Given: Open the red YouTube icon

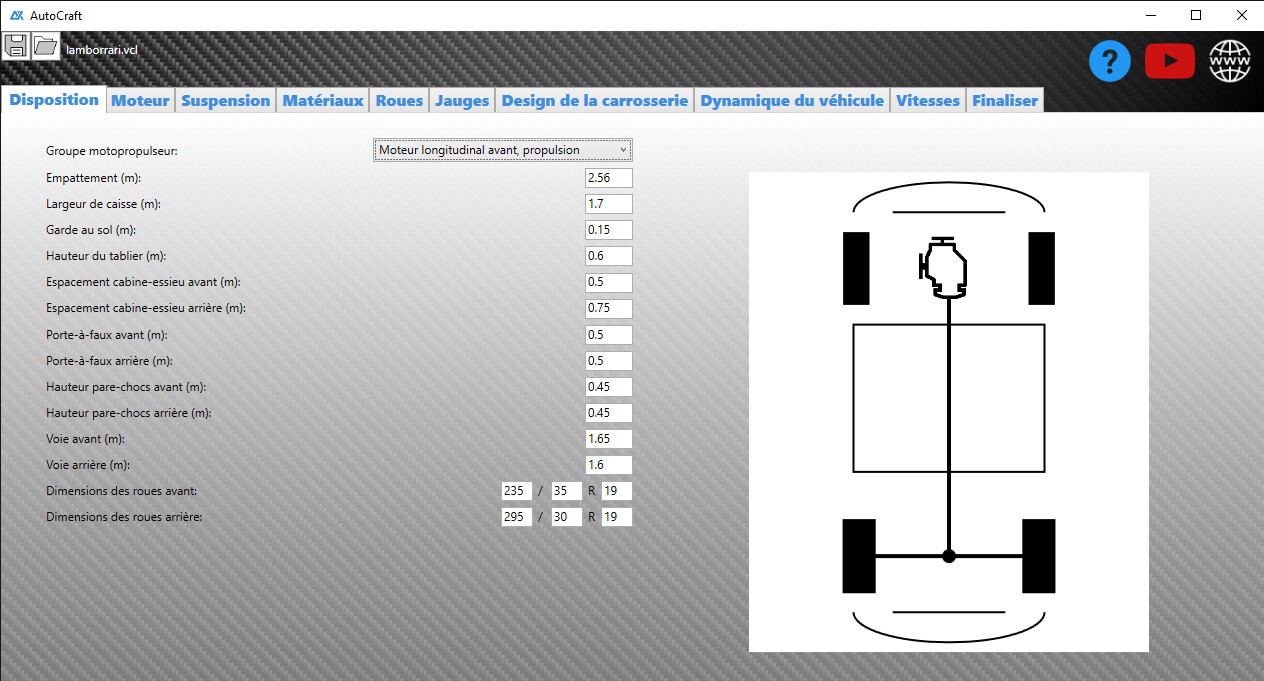Looking at the screenshot, I should [x=1169, y=62].
